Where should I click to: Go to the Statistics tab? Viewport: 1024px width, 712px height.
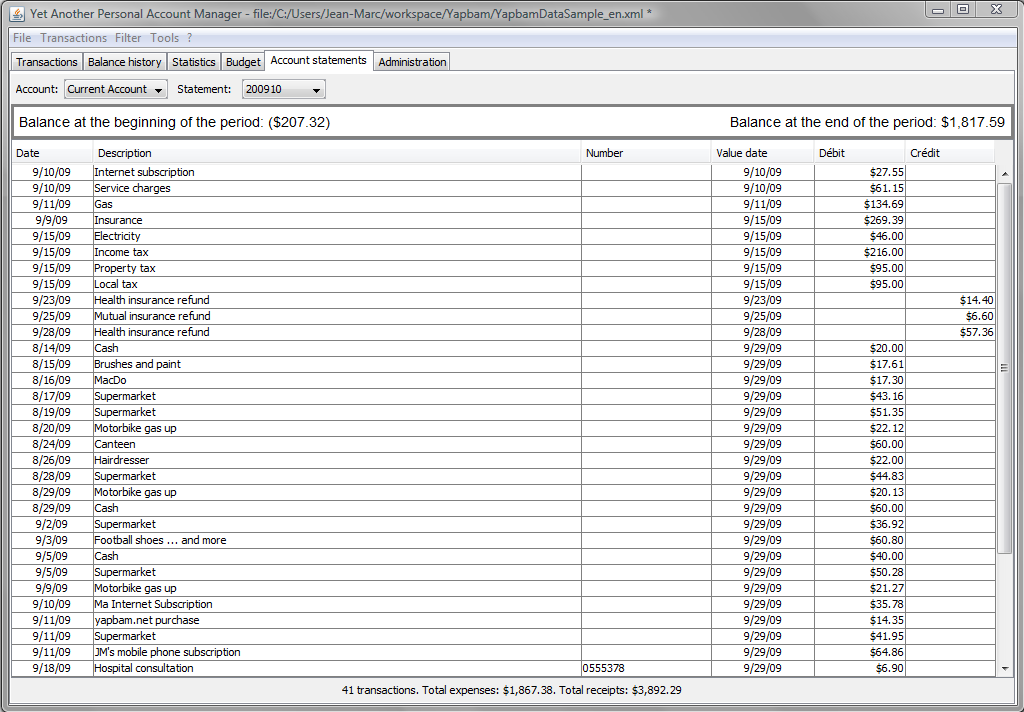click(x=193, y=62)
